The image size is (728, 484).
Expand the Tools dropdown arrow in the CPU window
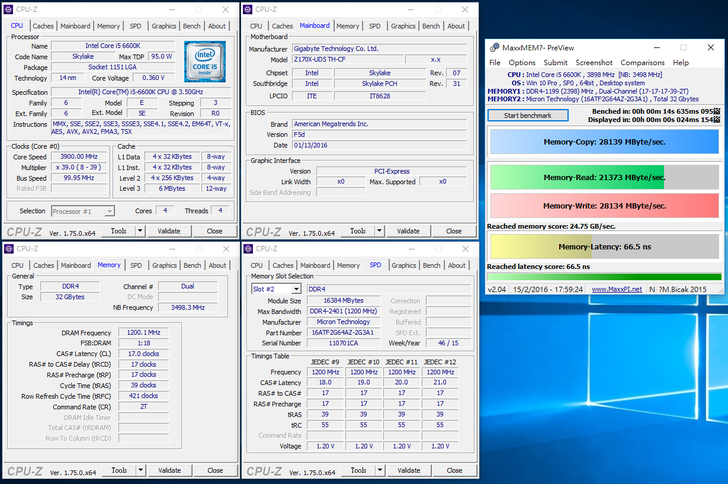(138, 231)
